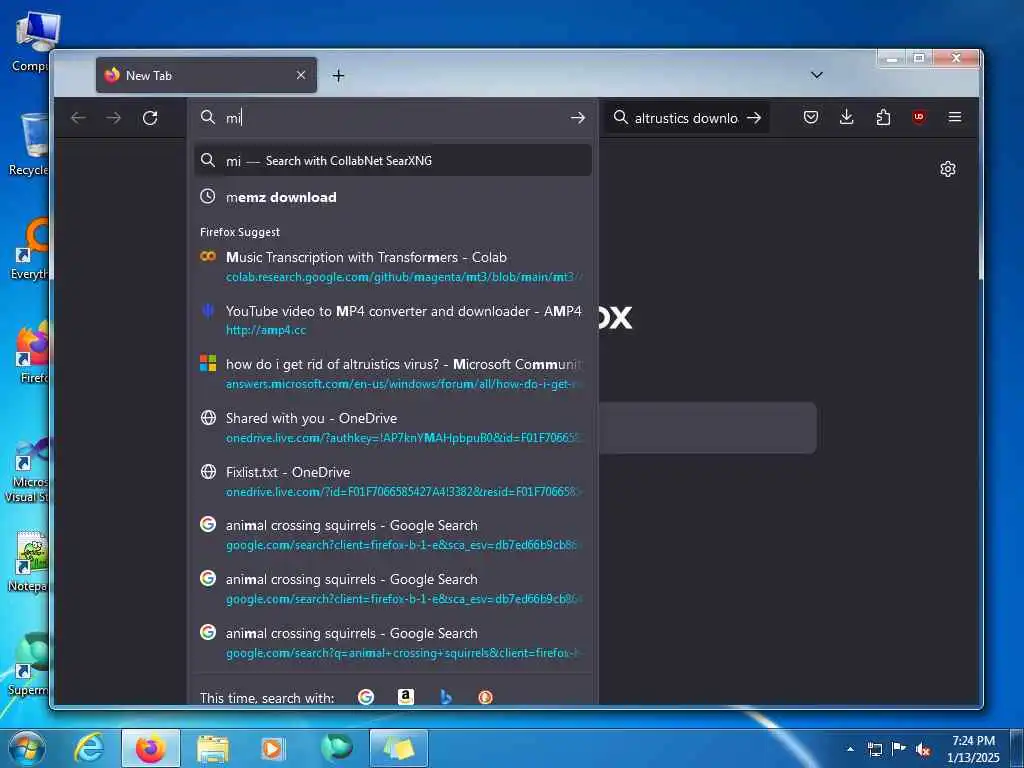Select 'mi — Search with CollabNet SearXNG'
Viewport: 1024px width, 768px height.
click(392, 160)
